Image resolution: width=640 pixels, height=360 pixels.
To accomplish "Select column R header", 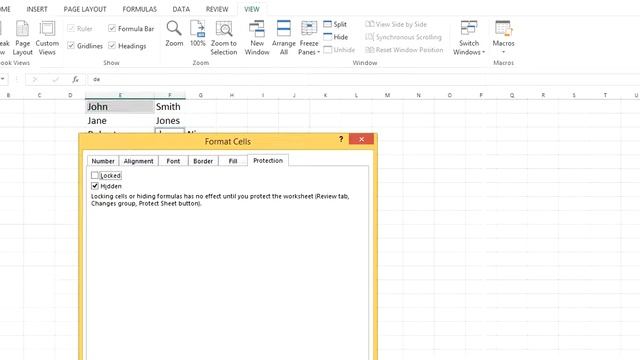I will coord(543,95).
